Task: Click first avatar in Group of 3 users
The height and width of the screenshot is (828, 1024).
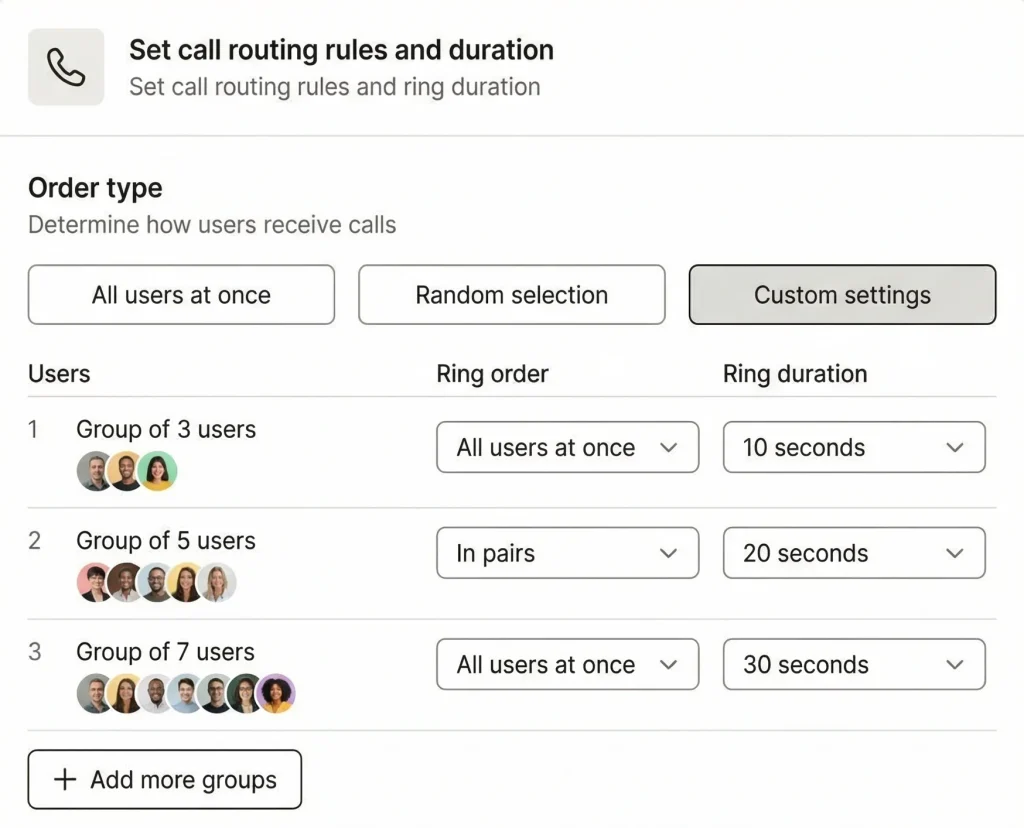Action: (95, 472)
